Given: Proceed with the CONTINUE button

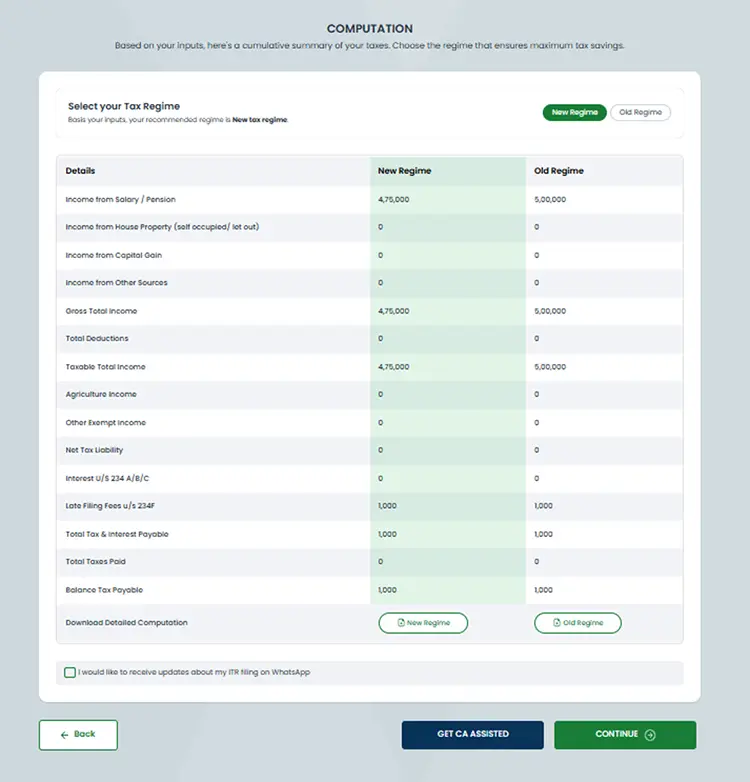Looking at the screenshot, I should tap(625, 735).
